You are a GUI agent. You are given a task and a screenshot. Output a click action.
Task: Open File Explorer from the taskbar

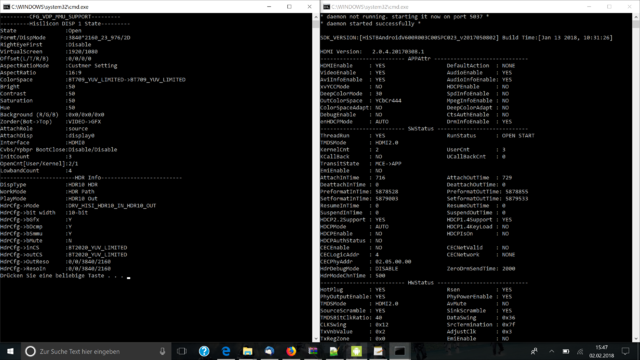[x=247, y=351]
